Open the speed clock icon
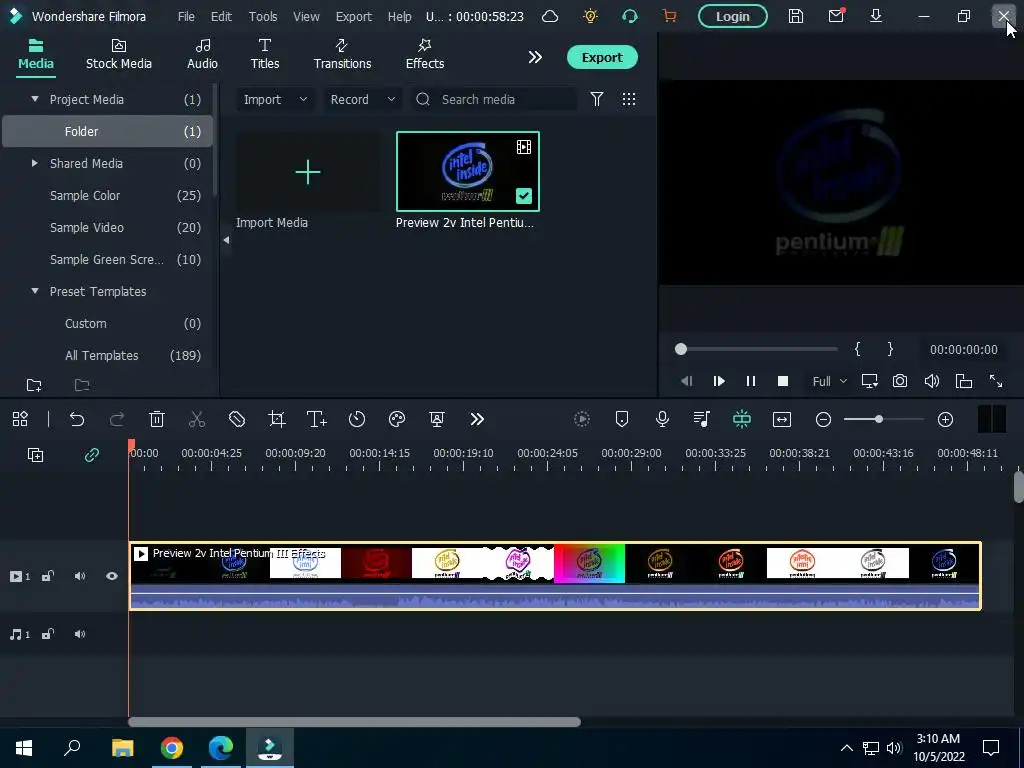The image size is (1024, 768). click(x=357, y=419)
